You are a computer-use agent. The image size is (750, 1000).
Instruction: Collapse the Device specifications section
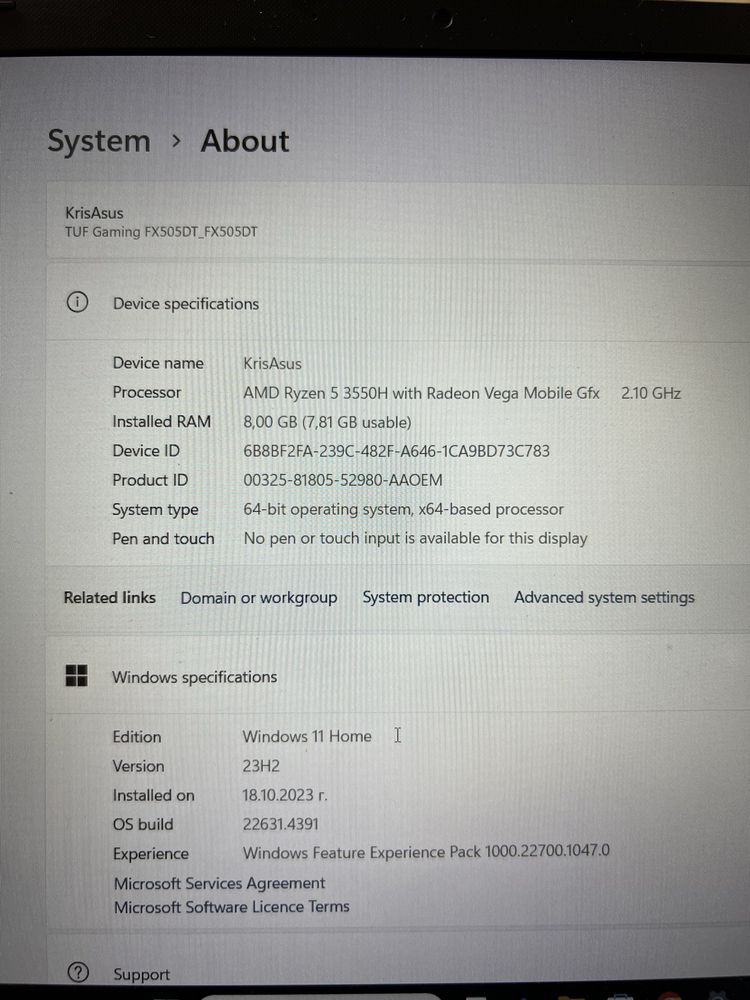click(397, 304)
